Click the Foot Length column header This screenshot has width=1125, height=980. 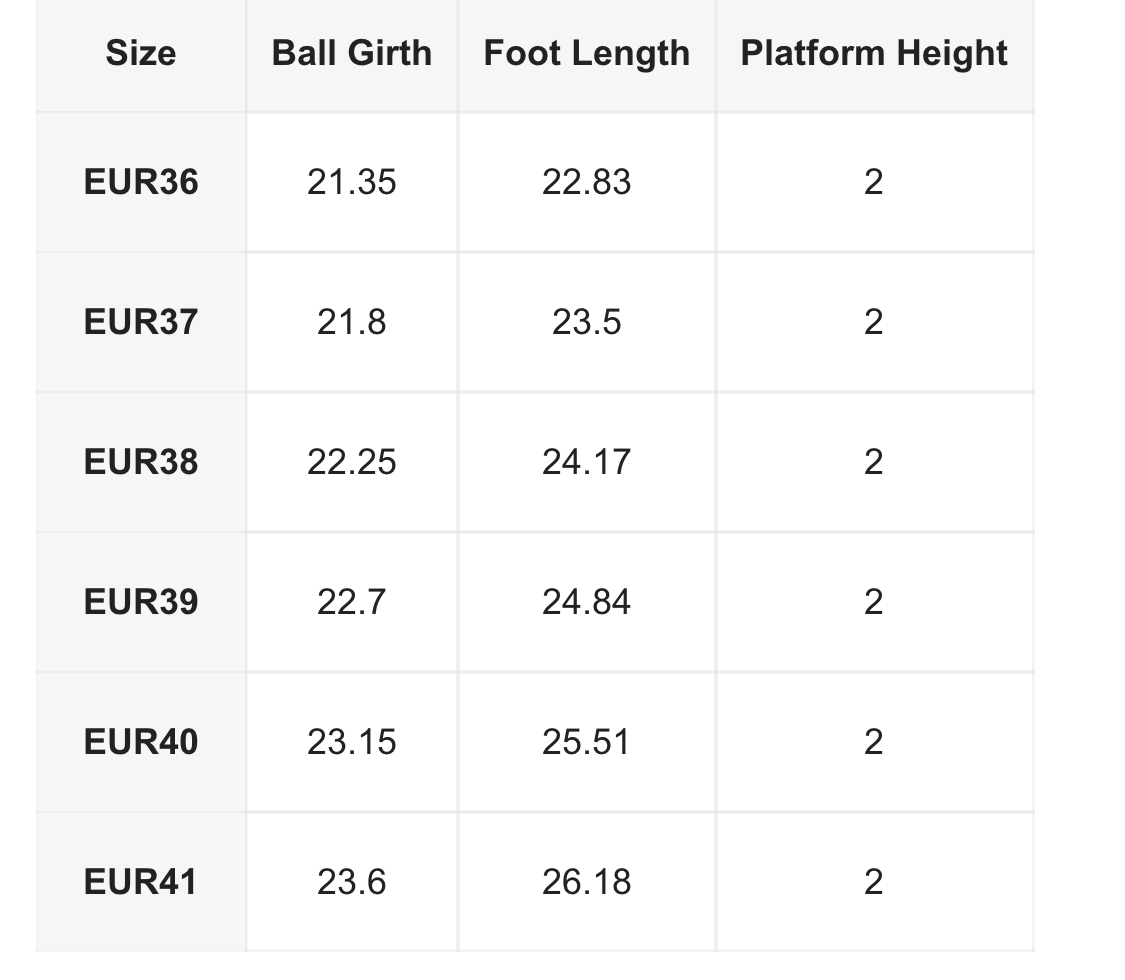pos(587,53)
